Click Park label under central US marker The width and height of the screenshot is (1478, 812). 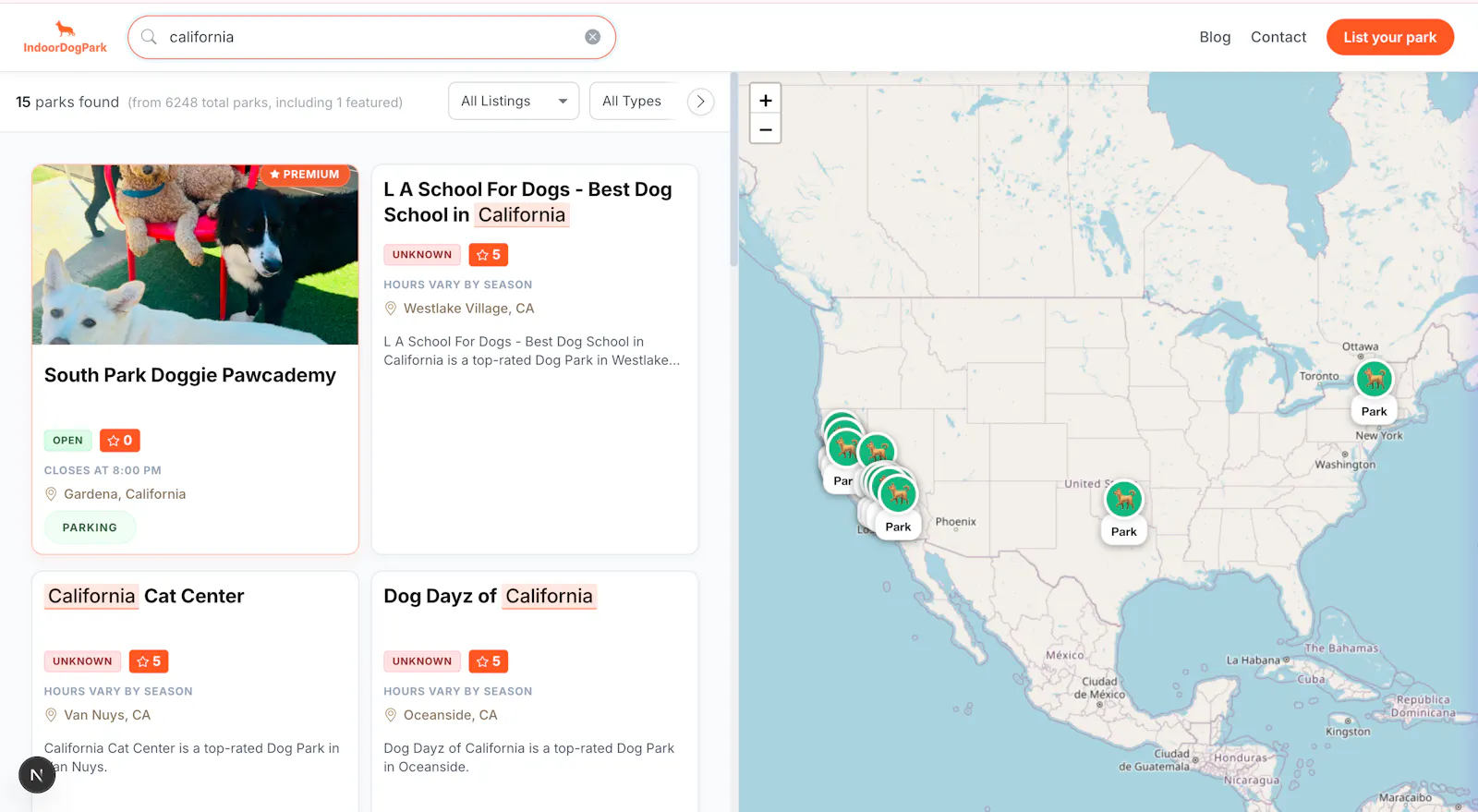point(1124,532)
